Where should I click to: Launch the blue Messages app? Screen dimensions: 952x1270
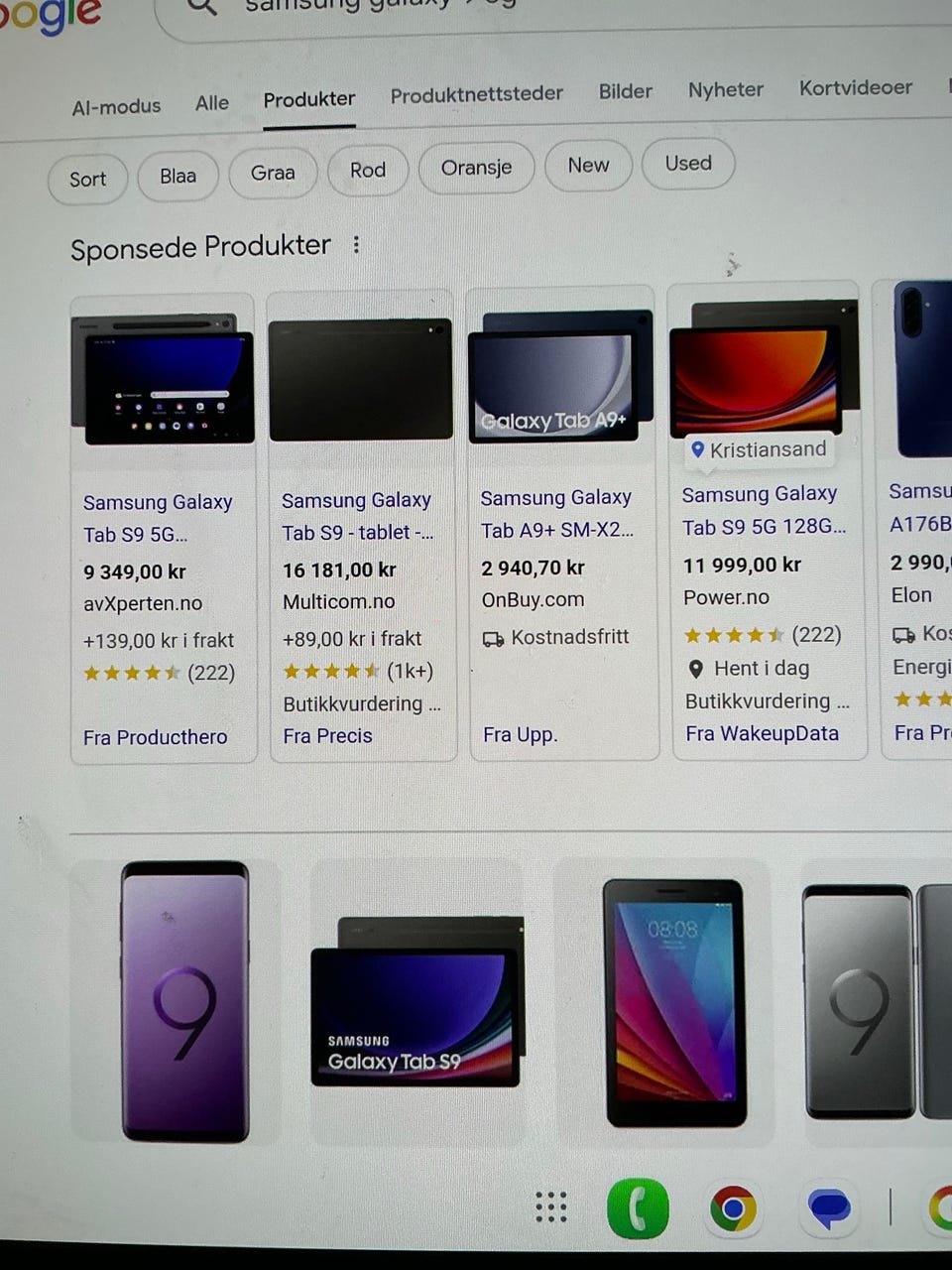pos(828,1207)
